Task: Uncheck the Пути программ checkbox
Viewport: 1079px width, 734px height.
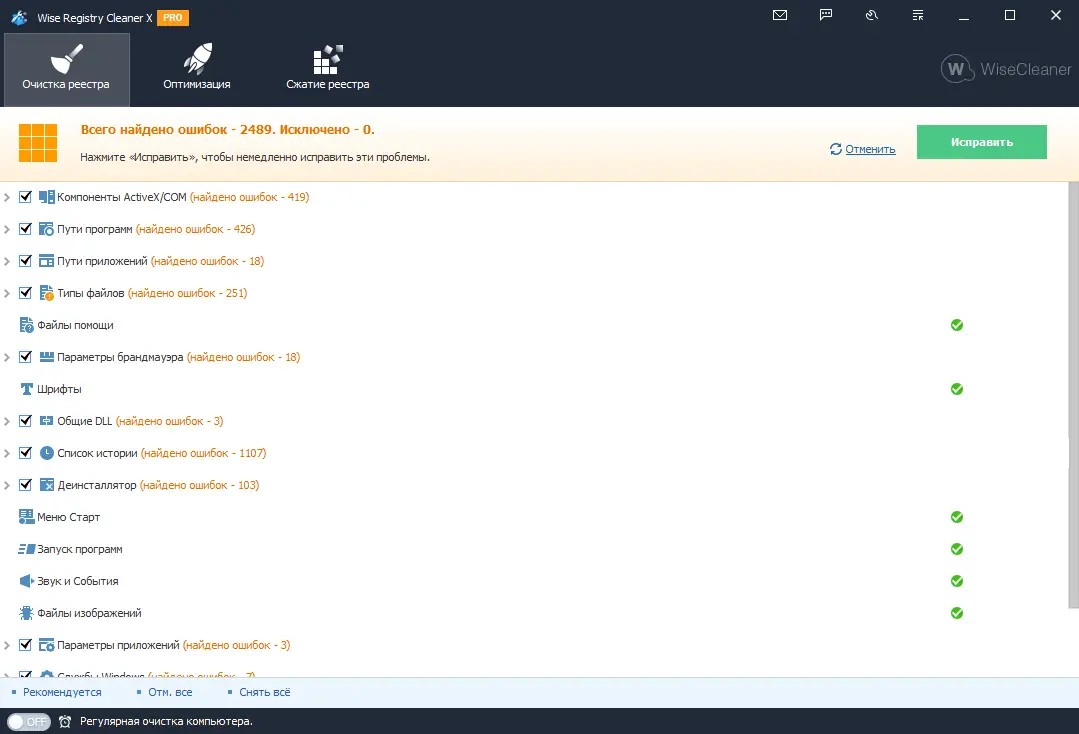Action: (x=25, y=229)
